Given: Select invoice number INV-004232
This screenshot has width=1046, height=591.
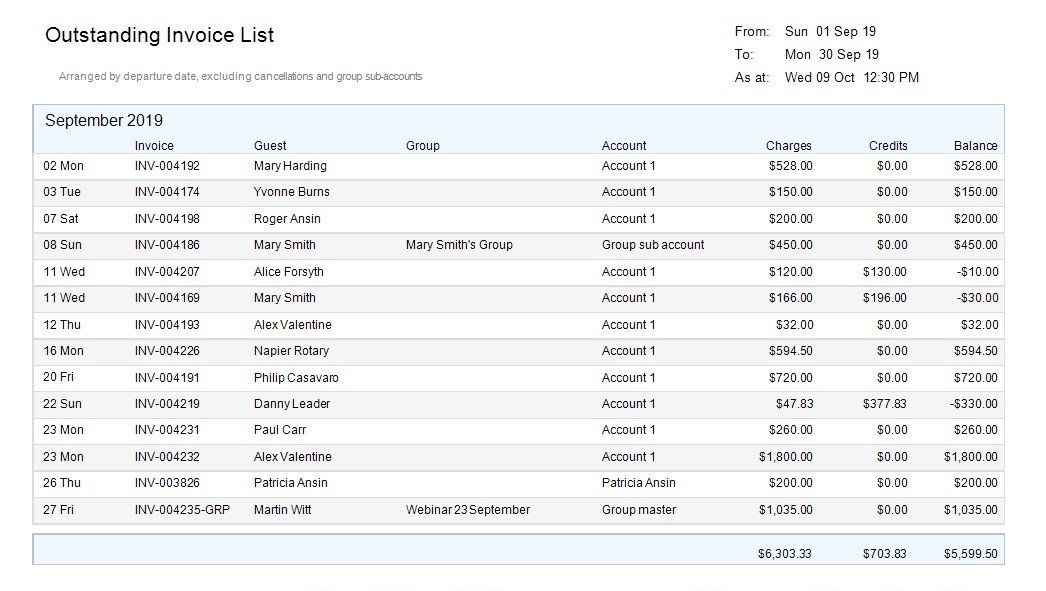Looking at the screenshot, I should [167, 457].
